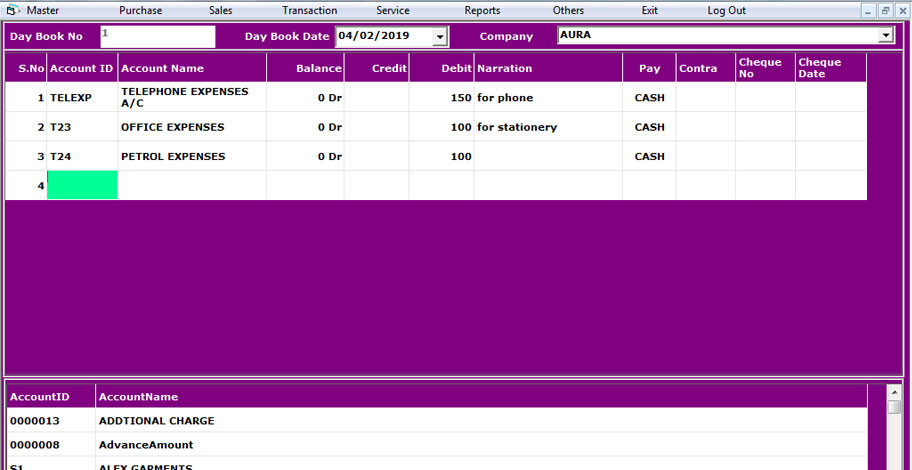Click the Contra column header
The image size is (912, 470).
[x=706, y=68]
